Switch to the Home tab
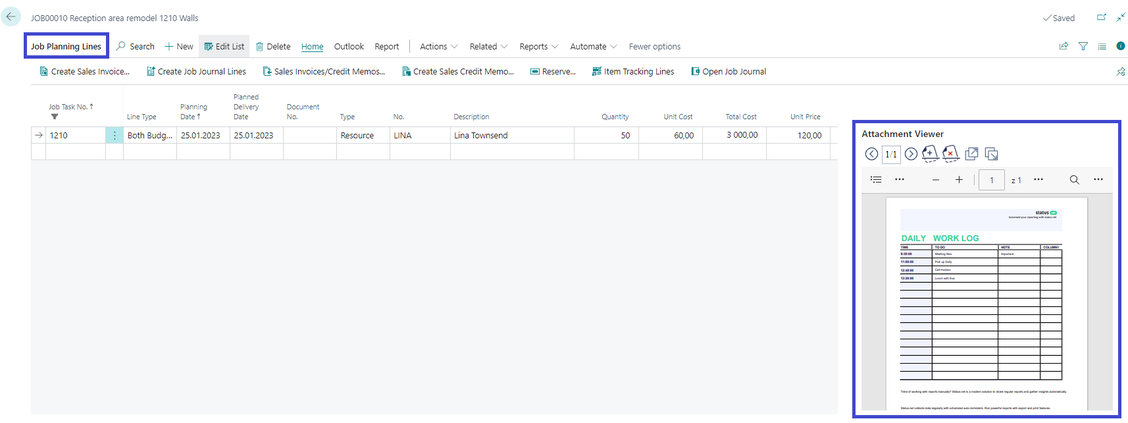The height and width of the screenshot is (423, 1128). (x=312, y=46)
